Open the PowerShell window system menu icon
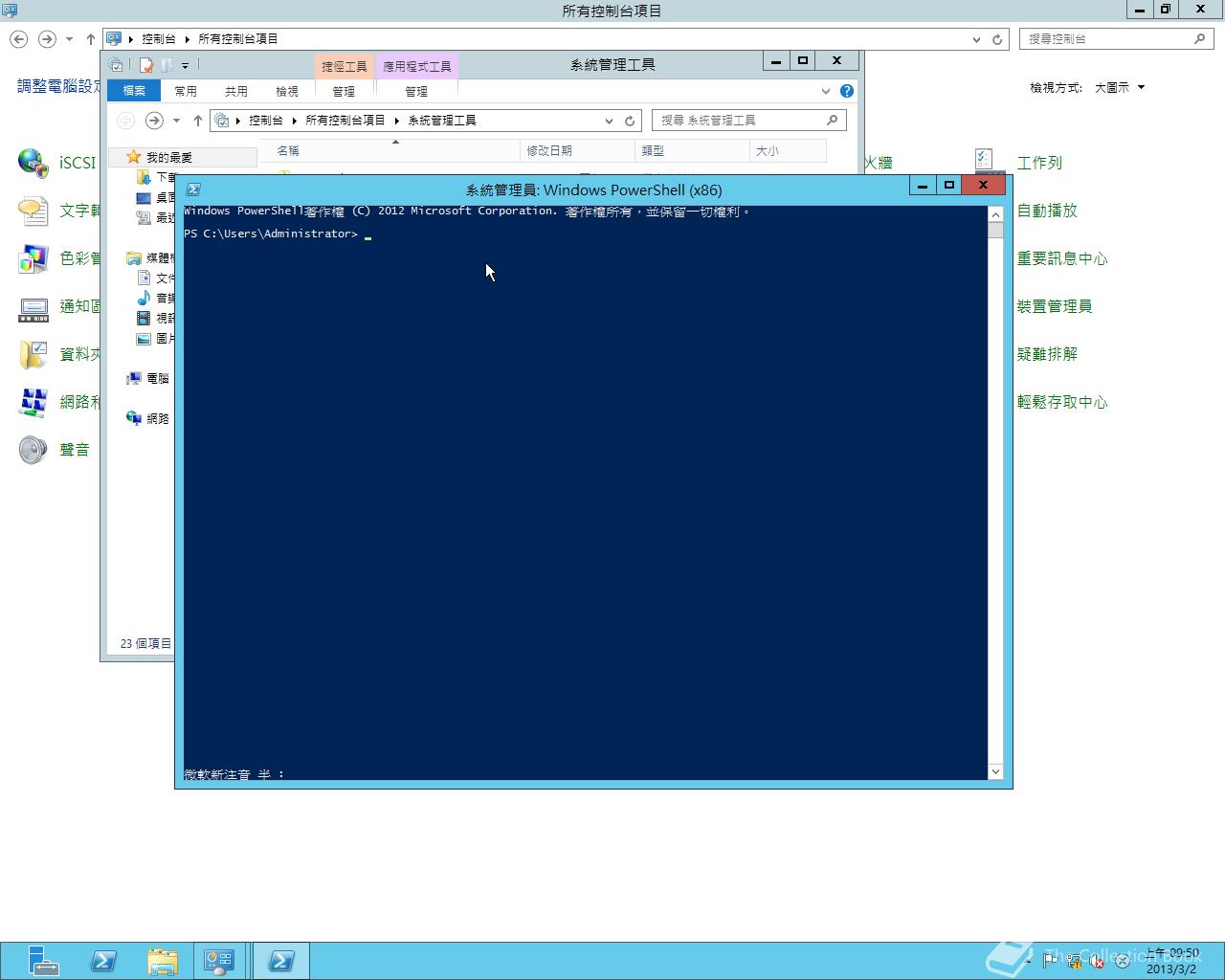1225x980 pixels. coord(192,189)
